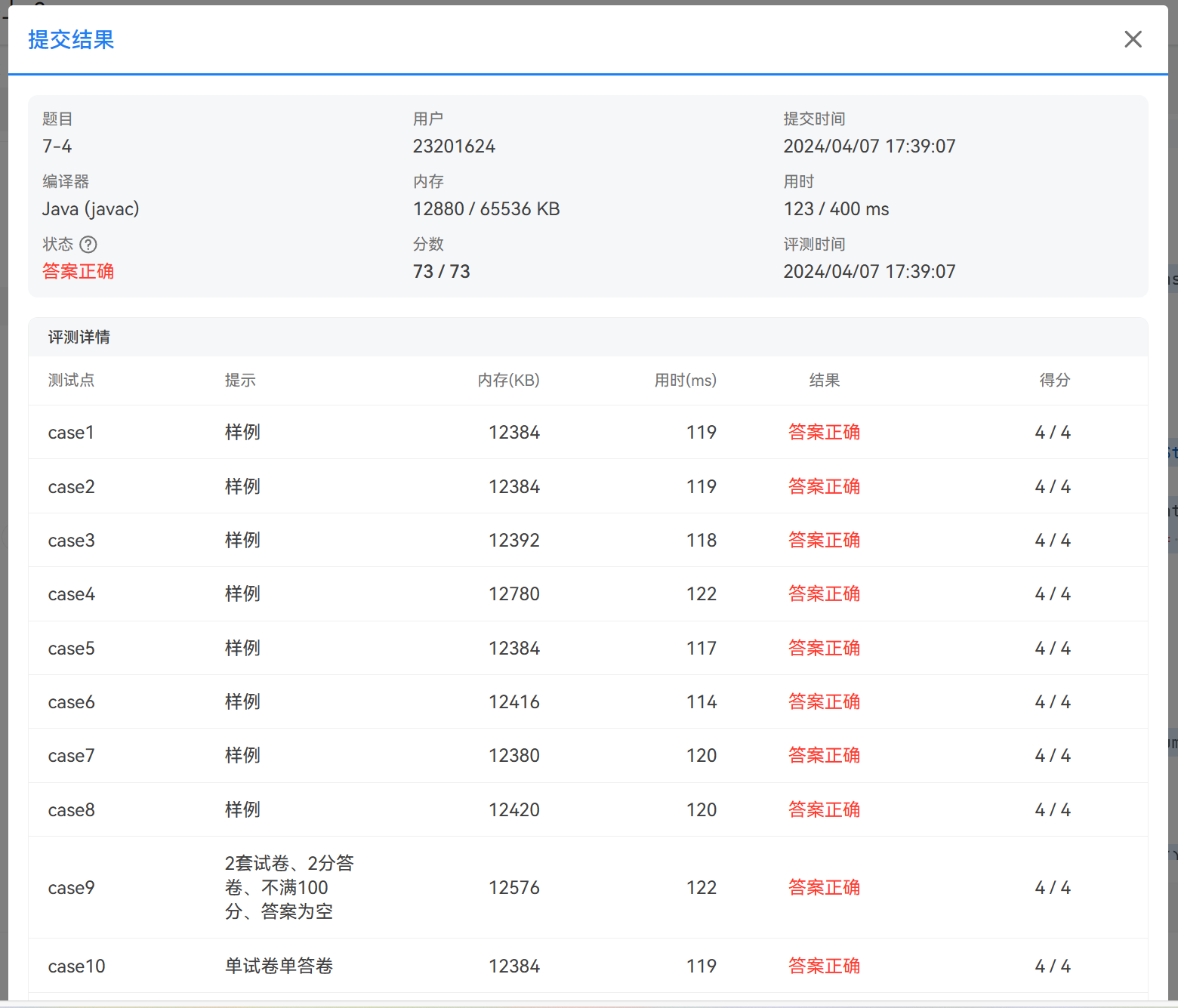Viewport: 1178px width, 1008px height.
Task: Click the 评测详情 section heading
Action: click(x=79, y=338)
